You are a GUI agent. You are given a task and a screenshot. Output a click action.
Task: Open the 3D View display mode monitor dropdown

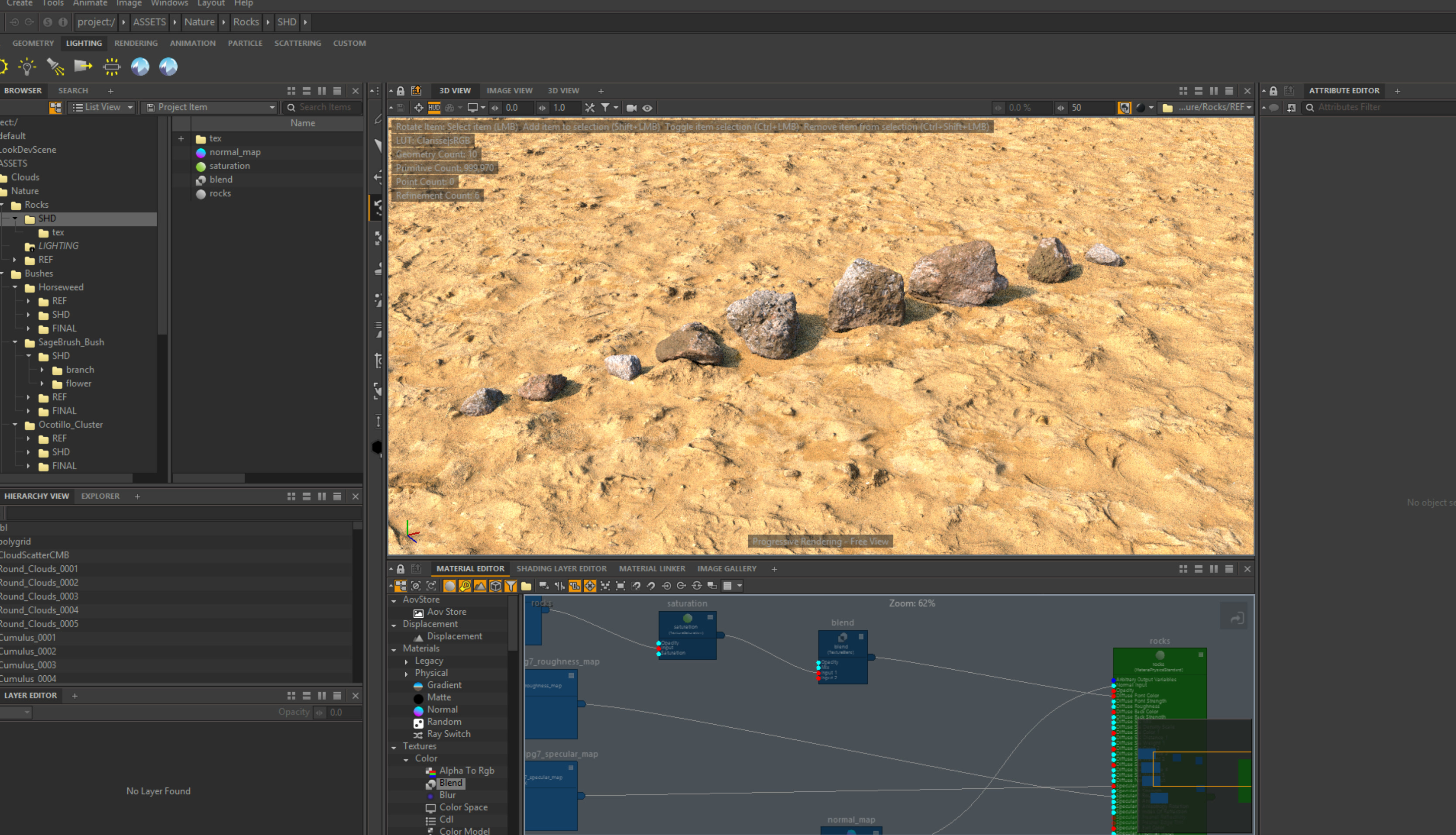point(476,108)
